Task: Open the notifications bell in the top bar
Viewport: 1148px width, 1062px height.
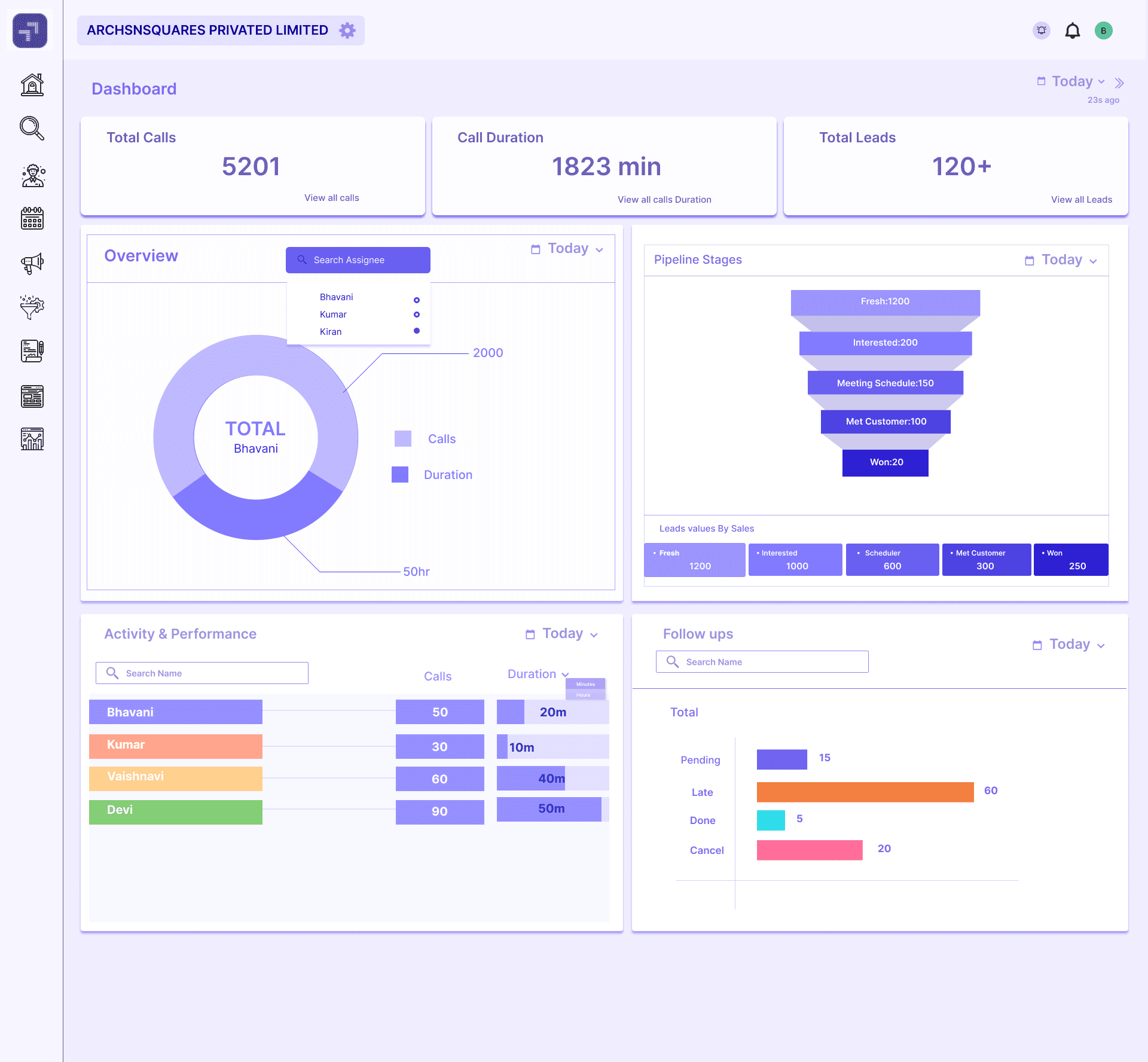Action: point(1073,30)
